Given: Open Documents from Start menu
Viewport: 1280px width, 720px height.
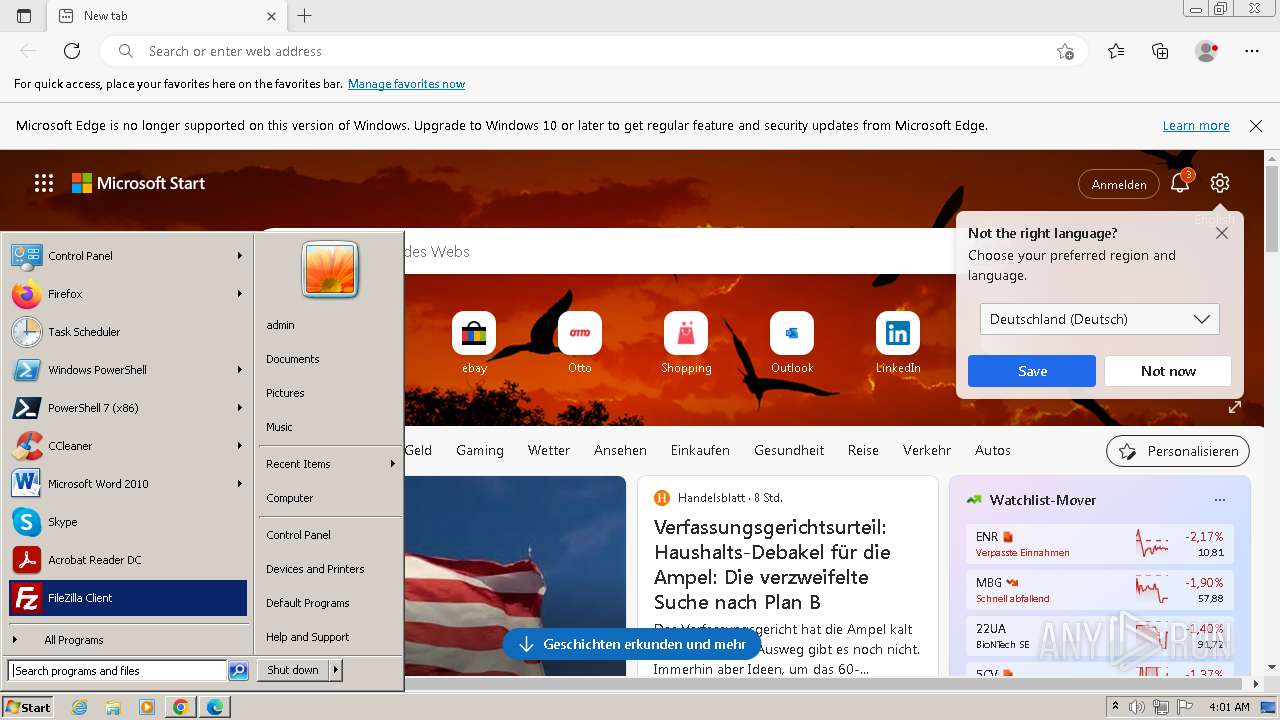Looking at the screenshot, I should click(x=293, y=359).
